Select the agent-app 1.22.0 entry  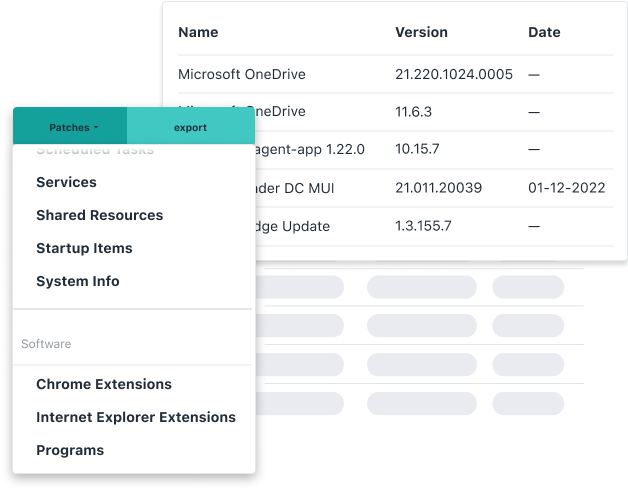(x=310, y=149)
